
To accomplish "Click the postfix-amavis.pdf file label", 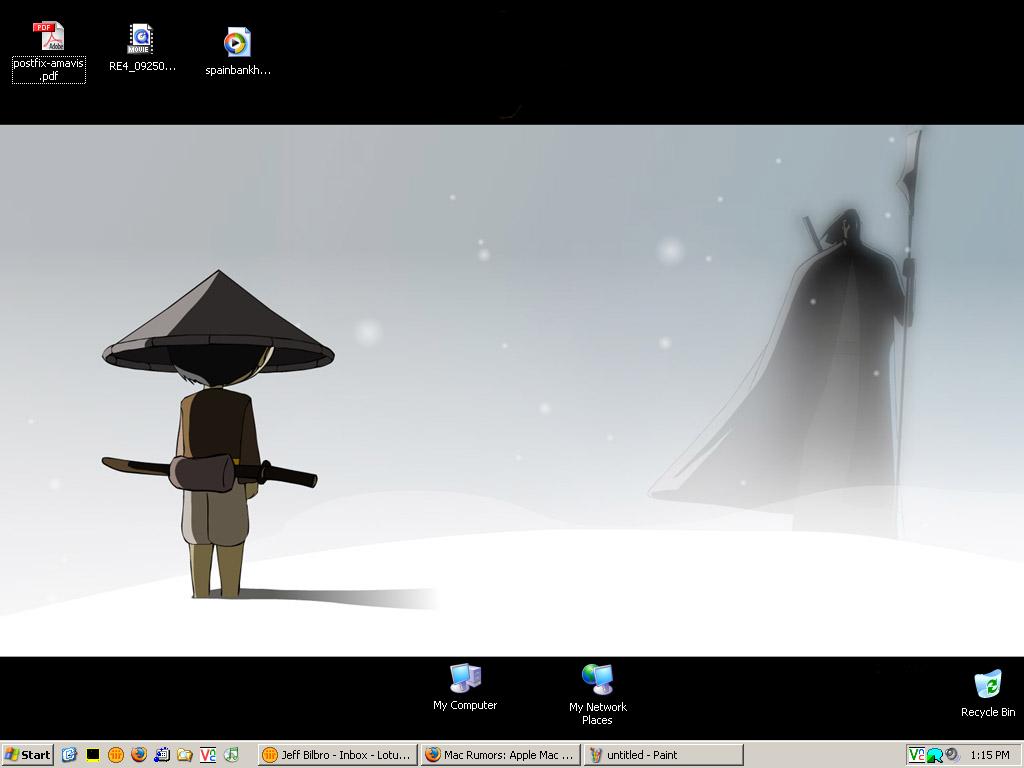I will [x=49, y=70].
